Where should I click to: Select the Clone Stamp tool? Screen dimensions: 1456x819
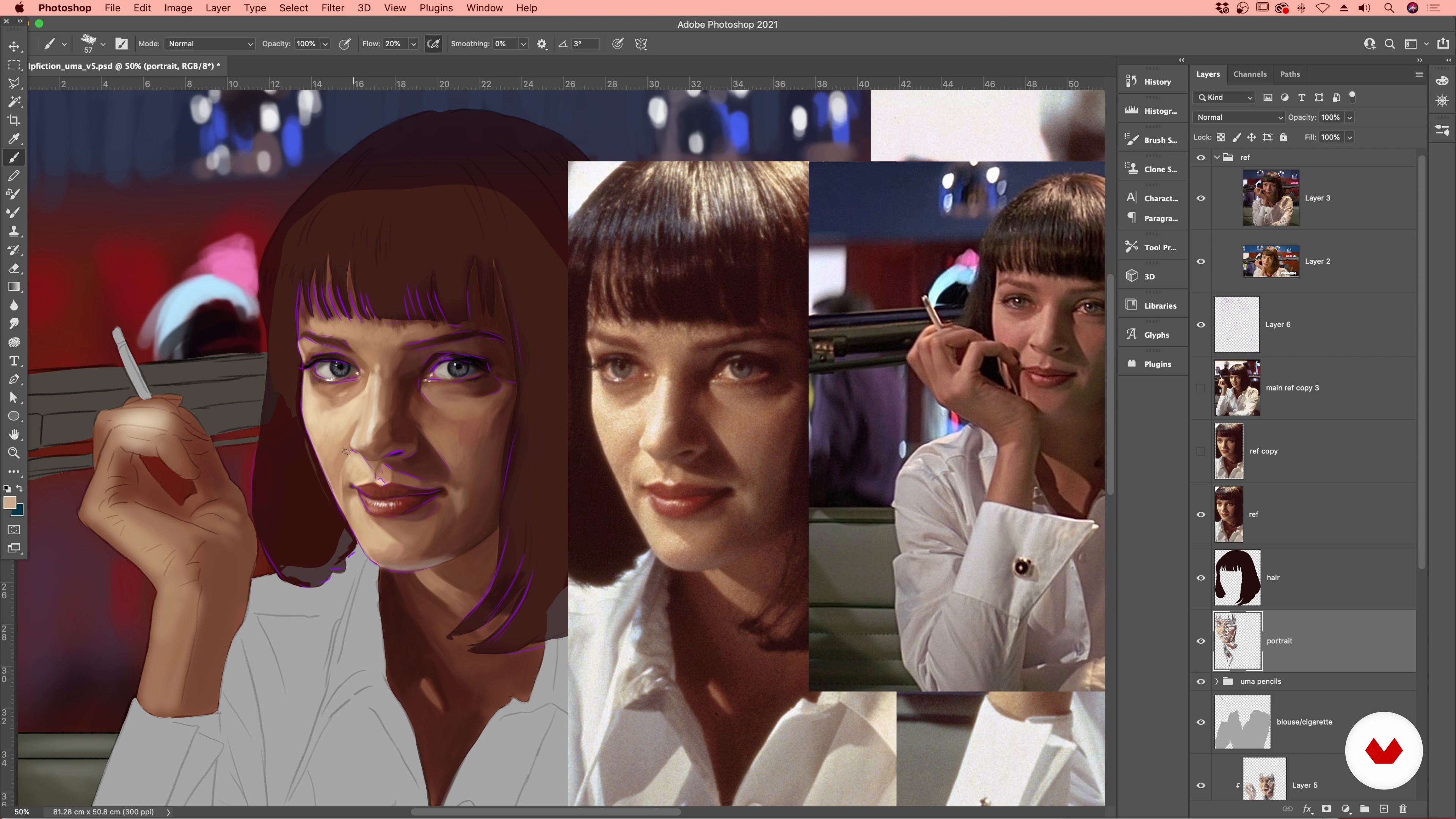14,231
